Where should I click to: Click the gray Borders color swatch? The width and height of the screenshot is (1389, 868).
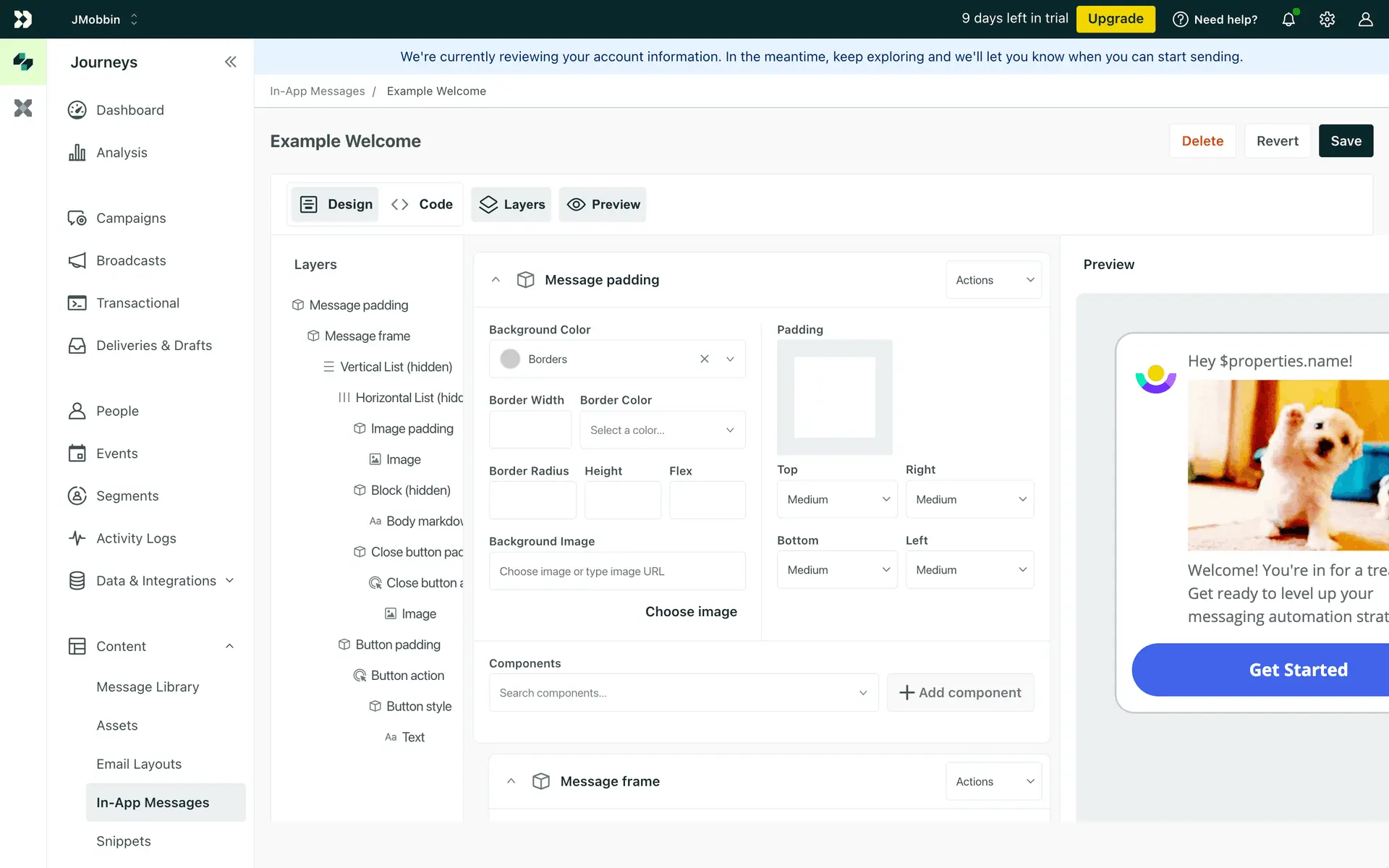[510, 359]
